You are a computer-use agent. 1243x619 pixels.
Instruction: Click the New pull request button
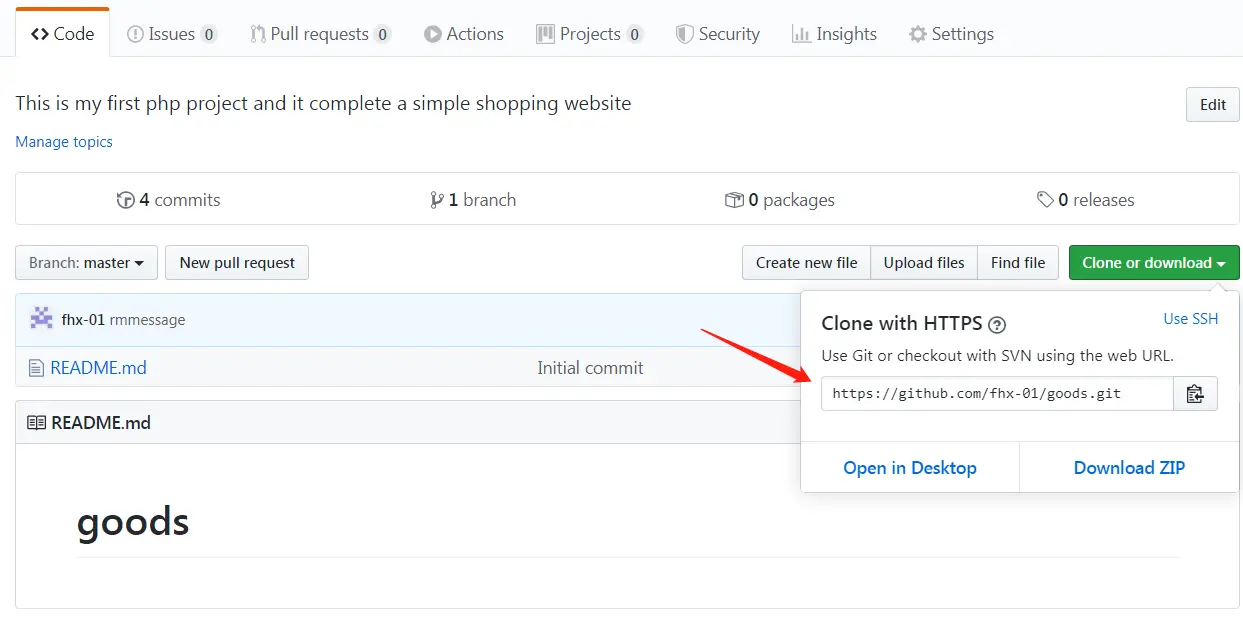pyautogui.click(x=237, y=263)
